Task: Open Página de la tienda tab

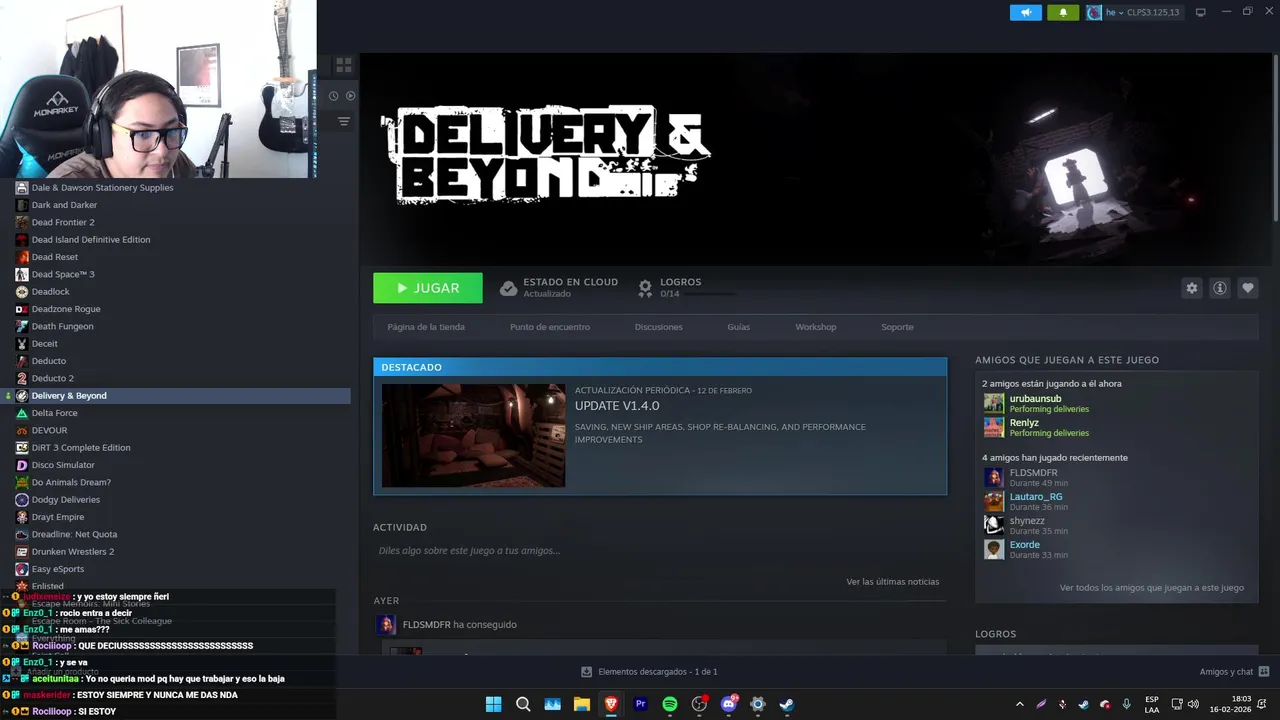Action: 426,327
